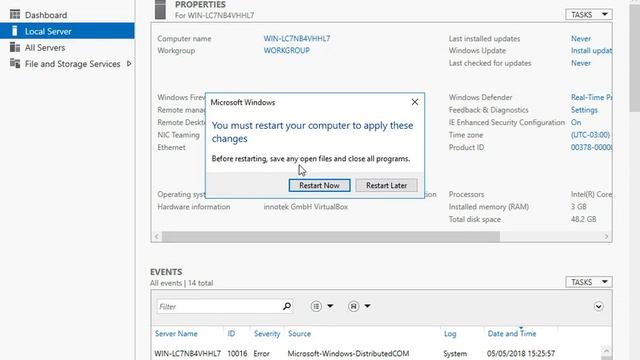Click the main window vertical scrollbar
This screenshot has width=640, height=360.
635,57
